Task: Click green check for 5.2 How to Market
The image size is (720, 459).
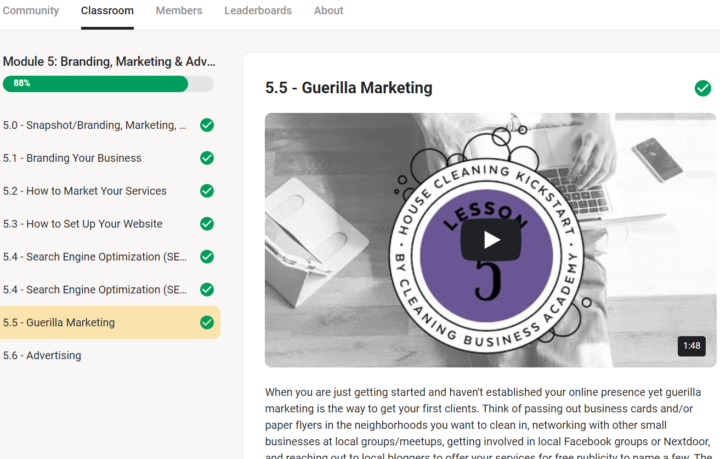Action: click(x=207, y=191)
